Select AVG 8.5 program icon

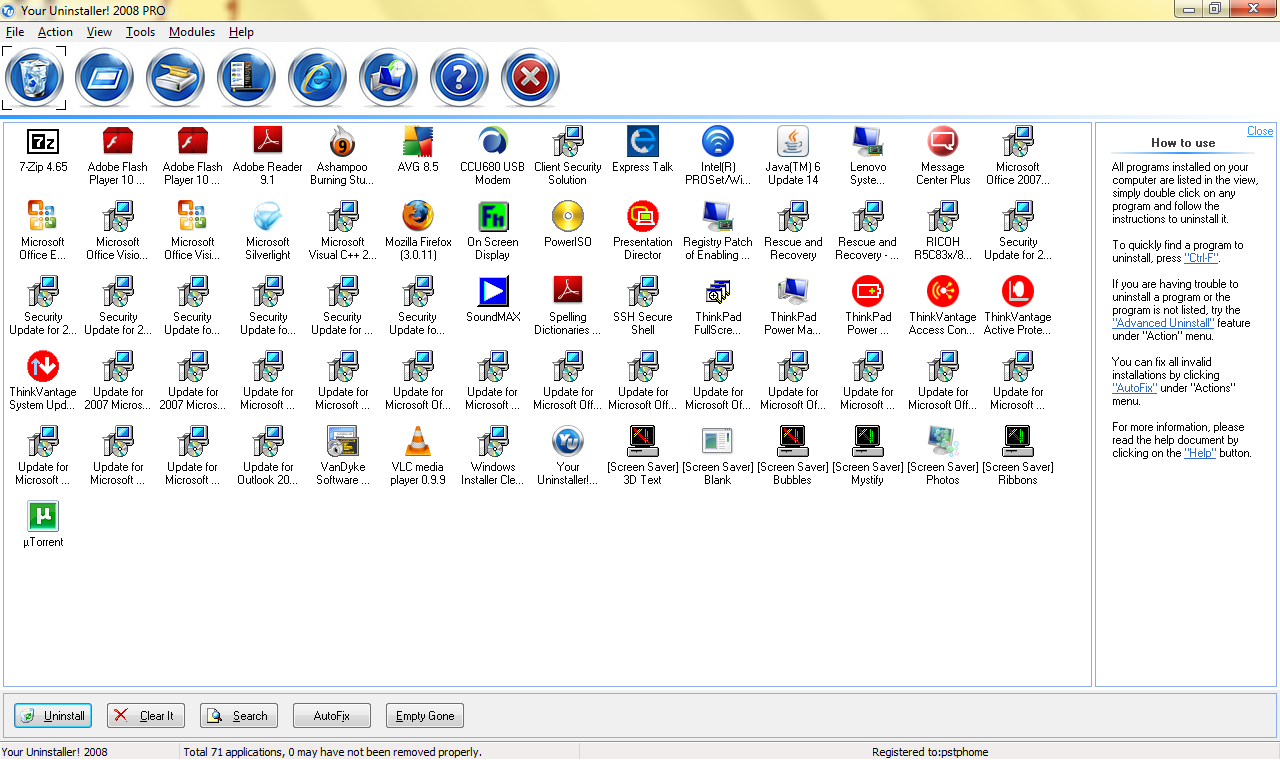coord(418,141)
